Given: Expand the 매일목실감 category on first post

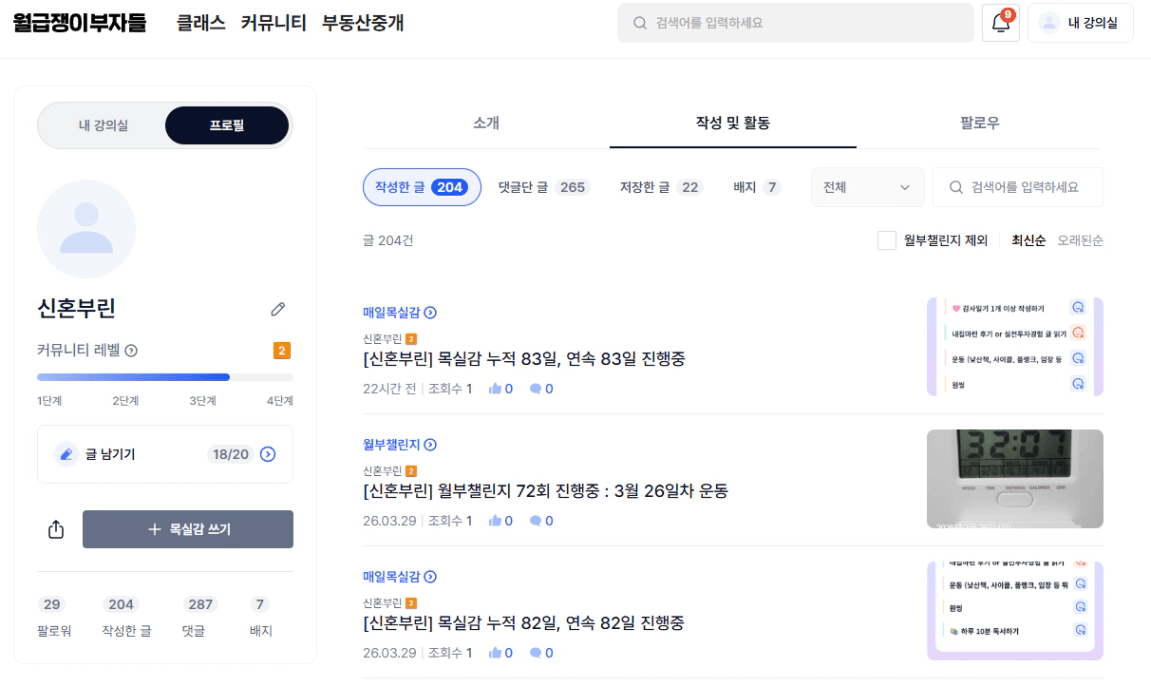Looking at the screenshot, I should (430, 313).
